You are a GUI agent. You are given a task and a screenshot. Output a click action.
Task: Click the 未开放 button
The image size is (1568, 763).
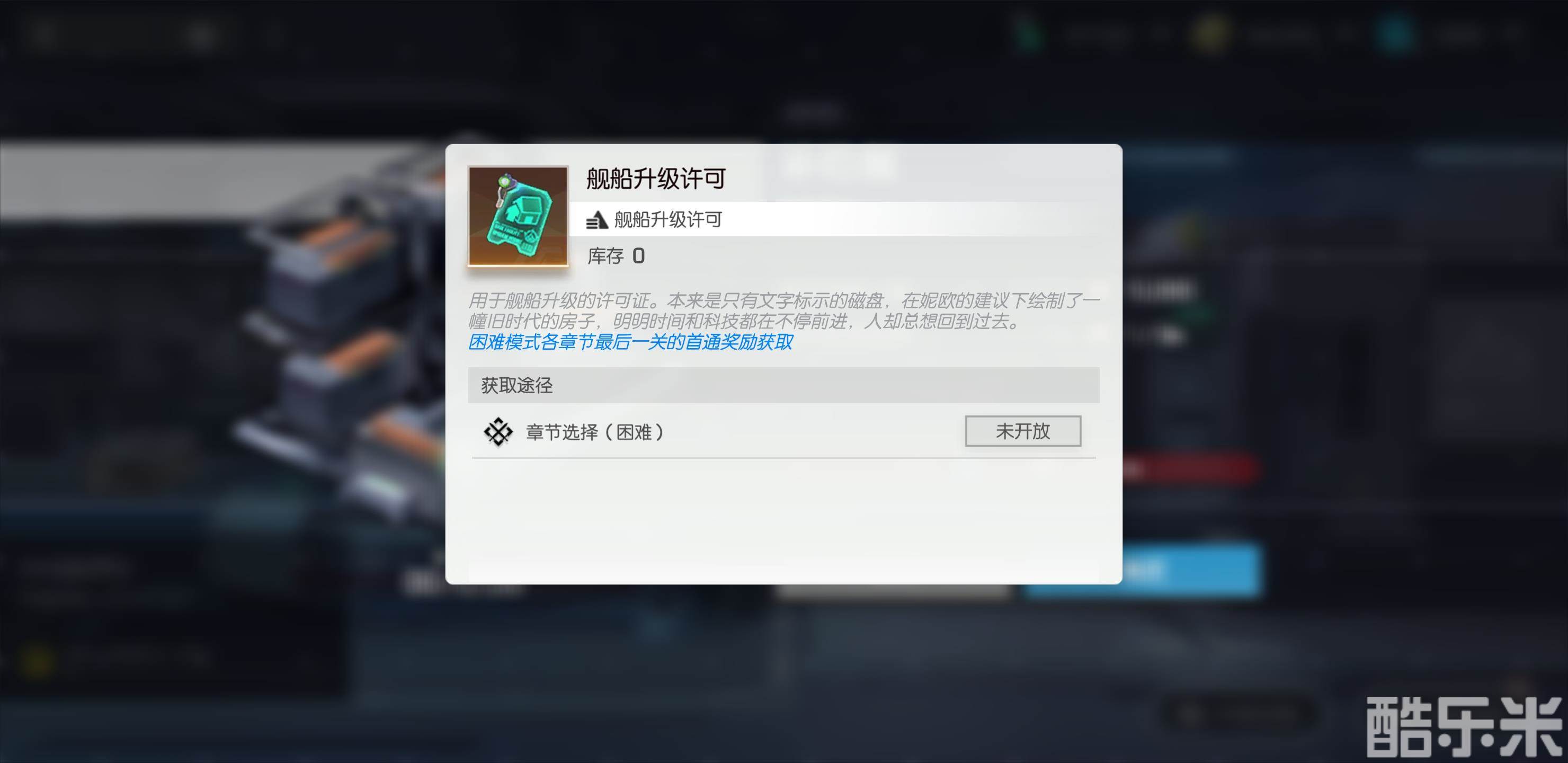[1022, 431]
